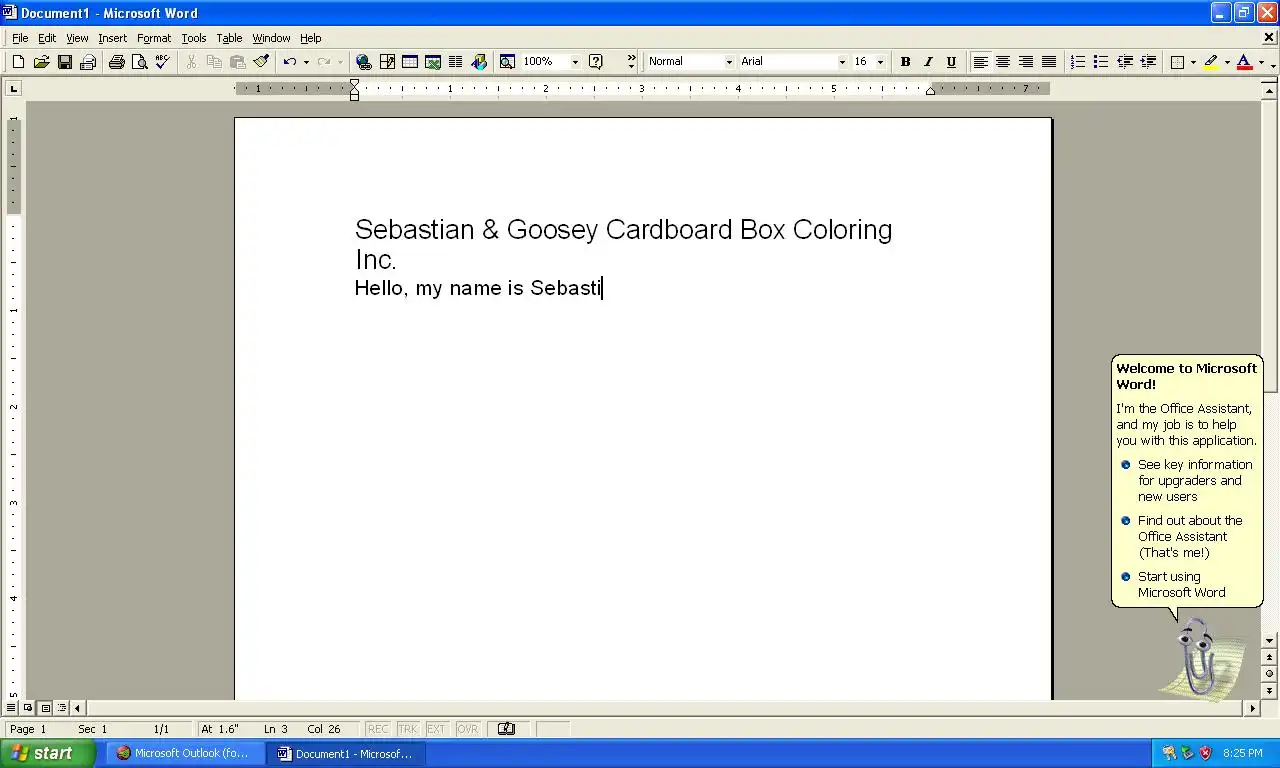Click the vertical scrollbar down arrow
Image resolution: width=1280 pixels, height=768 pixels.
1269,640
